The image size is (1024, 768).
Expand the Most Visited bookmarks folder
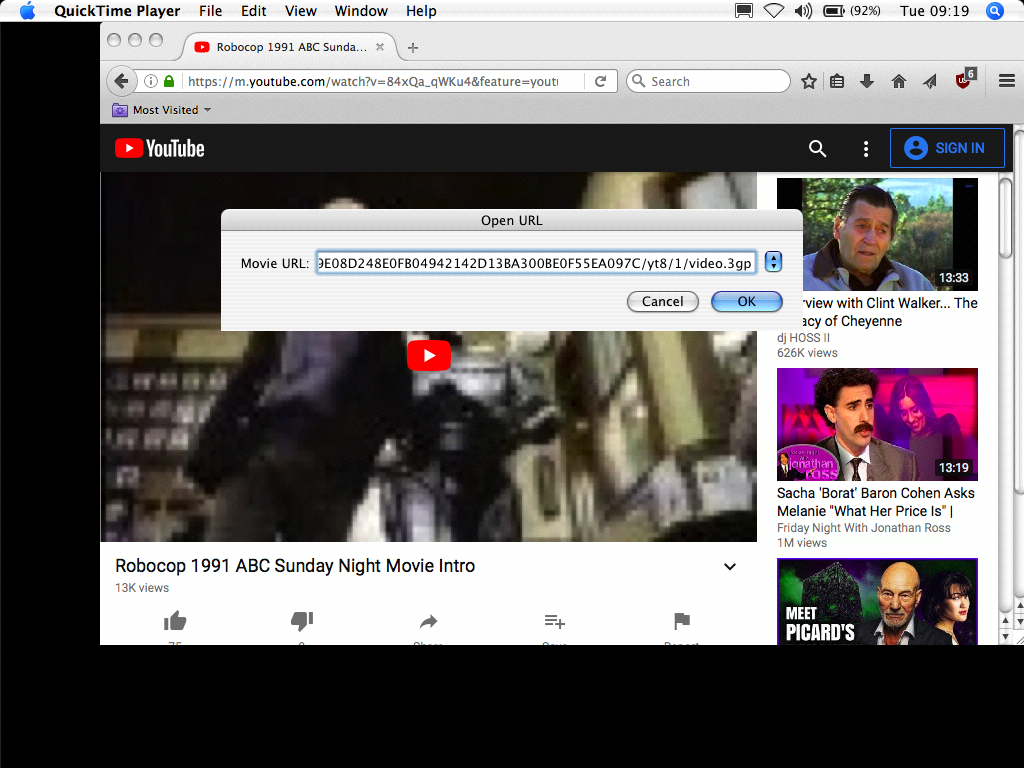point(161,110)
